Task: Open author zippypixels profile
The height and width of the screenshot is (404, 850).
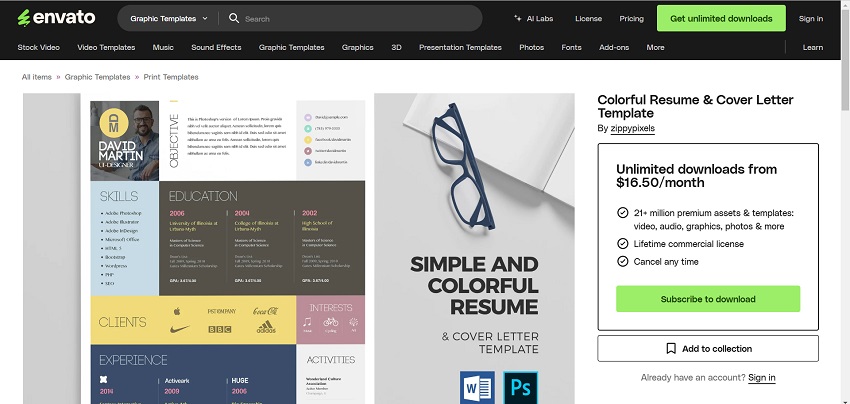Action: 633,129
